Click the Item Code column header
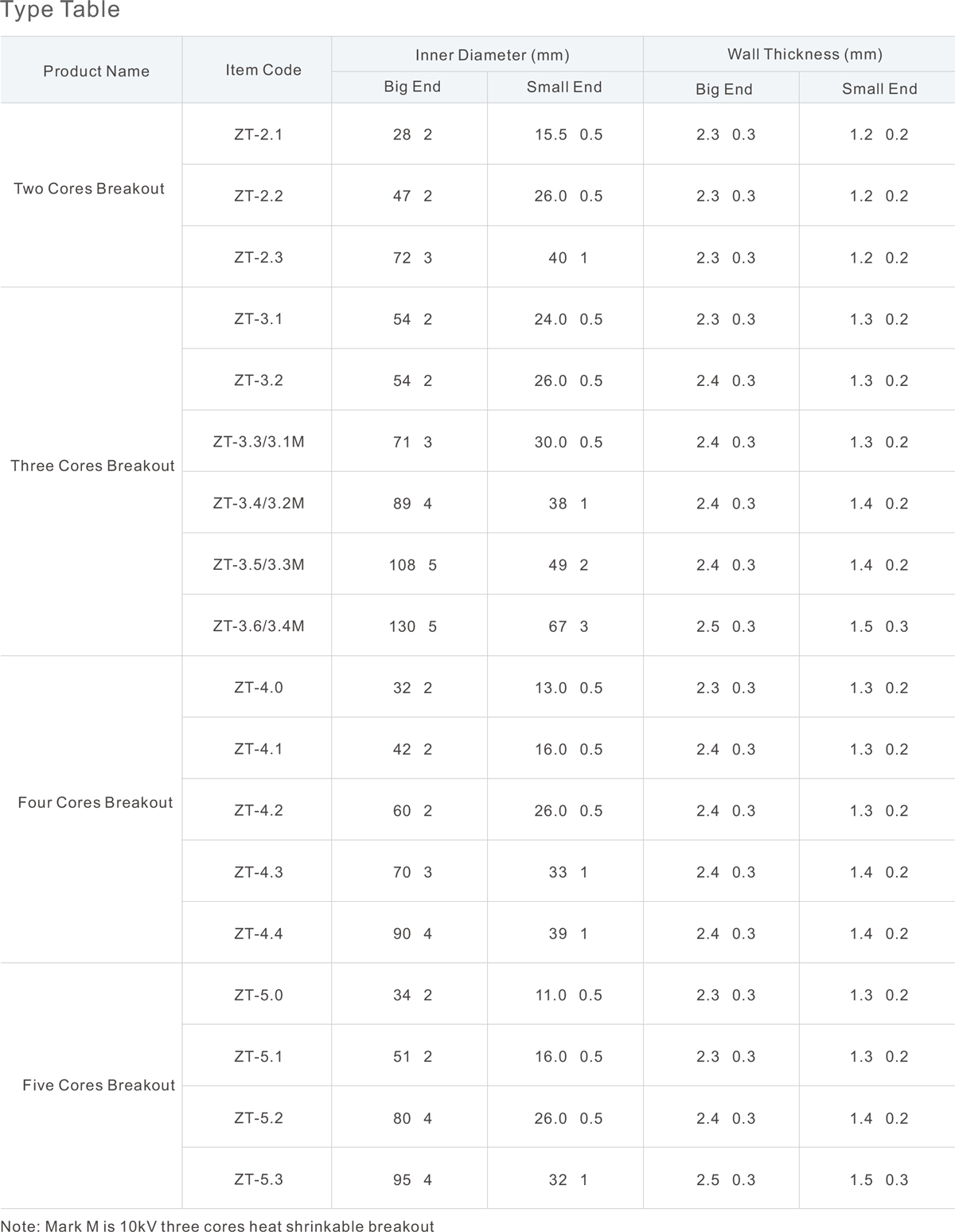This screenshot has width=955, height=1232. point(263,70)
